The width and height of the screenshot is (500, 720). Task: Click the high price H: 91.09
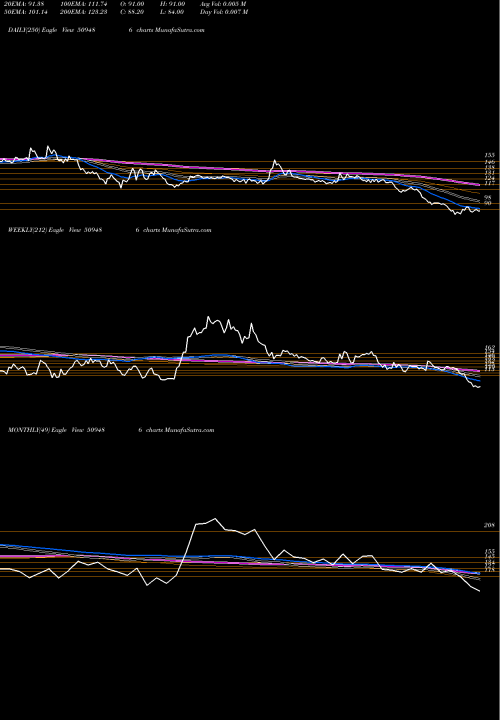(x=172, y=4)
